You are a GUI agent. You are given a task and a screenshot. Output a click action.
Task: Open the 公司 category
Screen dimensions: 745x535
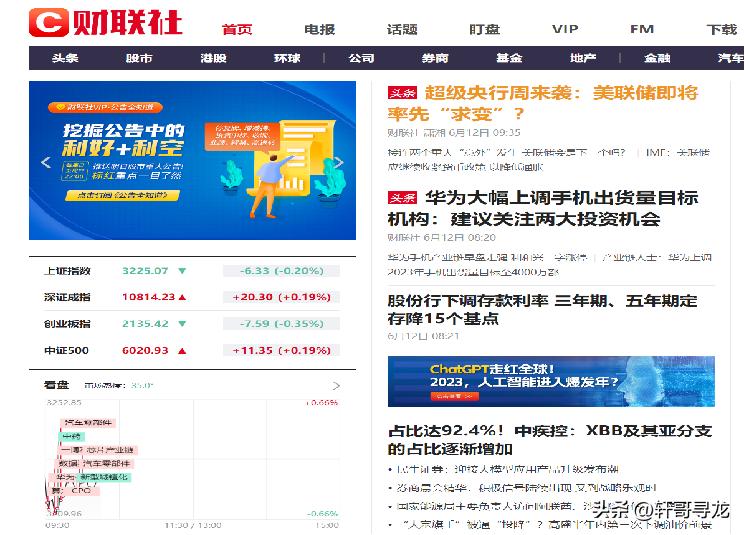[362, 58]
